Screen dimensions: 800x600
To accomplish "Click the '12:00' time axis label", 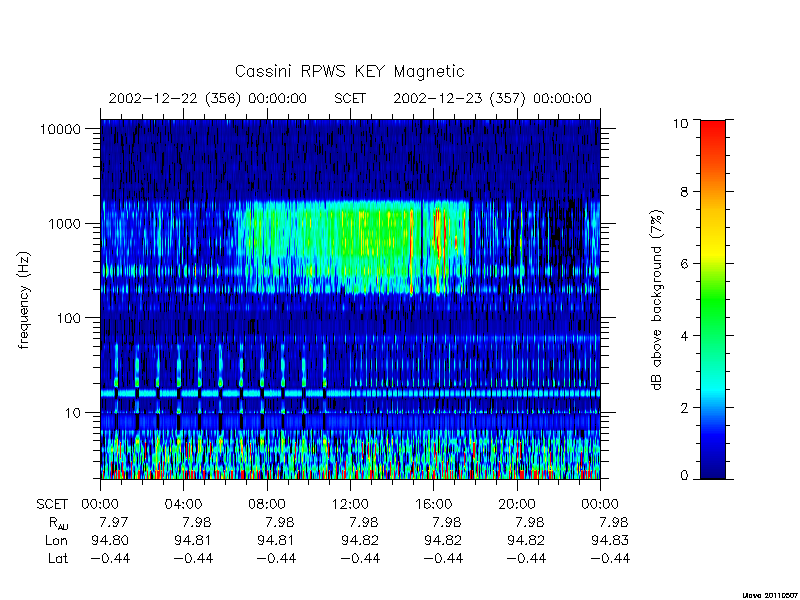I will coord(350,504).
